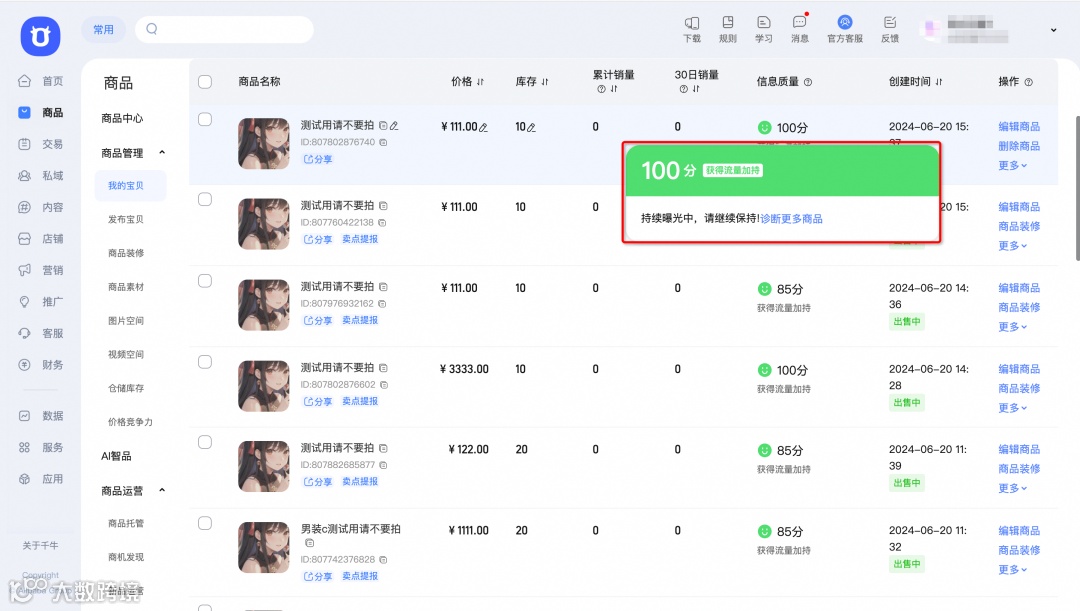This screenshot has width=1080, height=611.
Task: Open 图片空间 in product menu
Action: point(126,321)
